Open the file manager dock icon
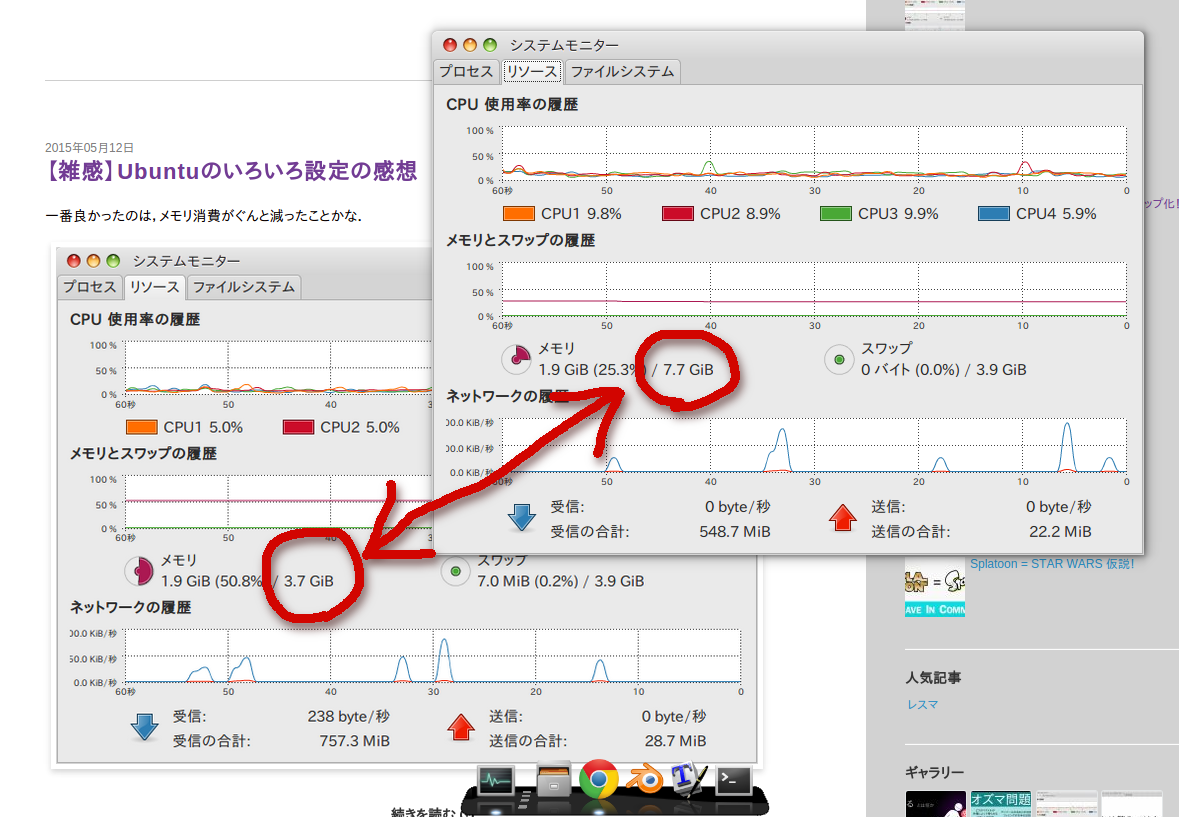 click(x=555, y=780)
